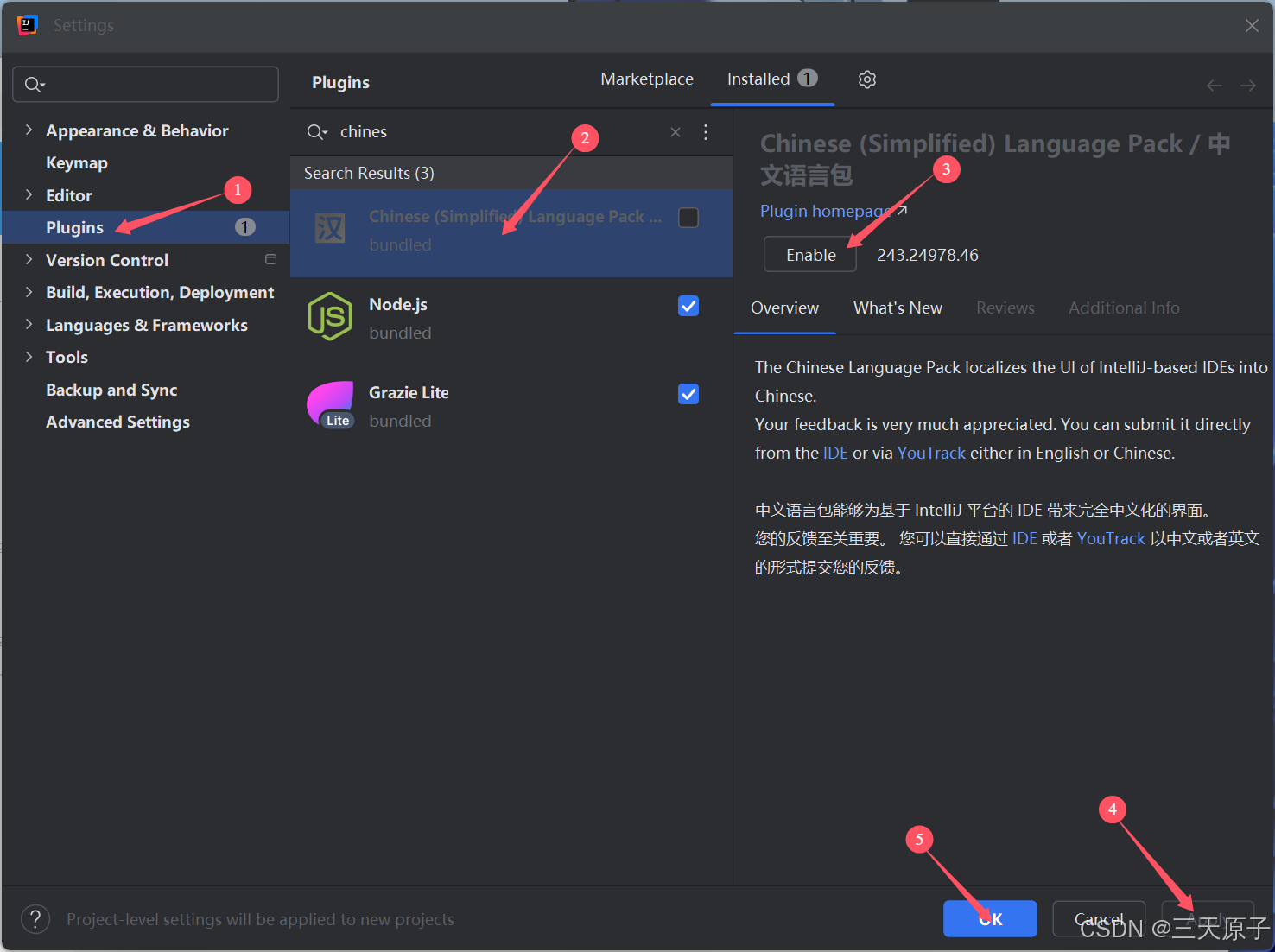Click the Node.js plugin icon

[330, 316]
